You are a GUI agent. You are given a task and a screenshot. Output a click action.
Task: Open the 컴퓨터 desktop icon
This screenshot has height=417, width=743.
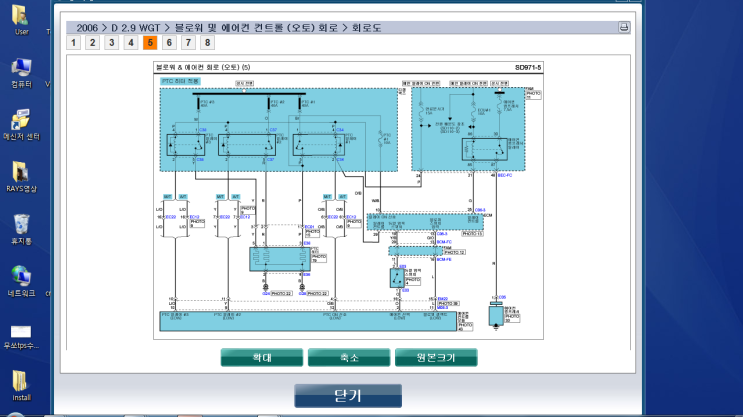click(21, 73)
